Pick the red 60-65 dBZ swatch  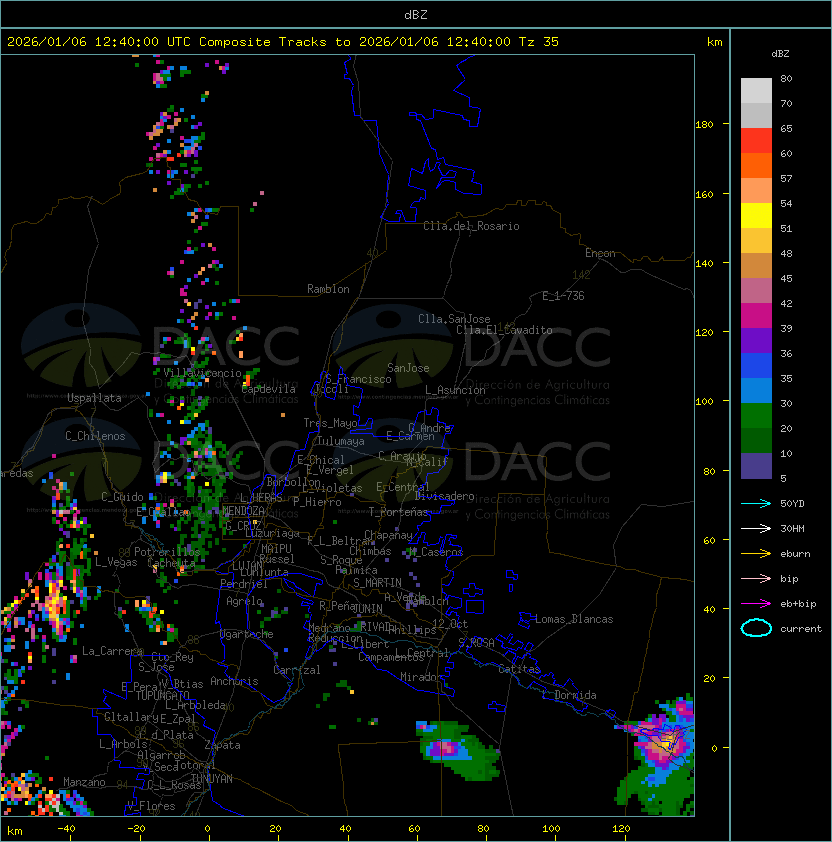point(756,141)
